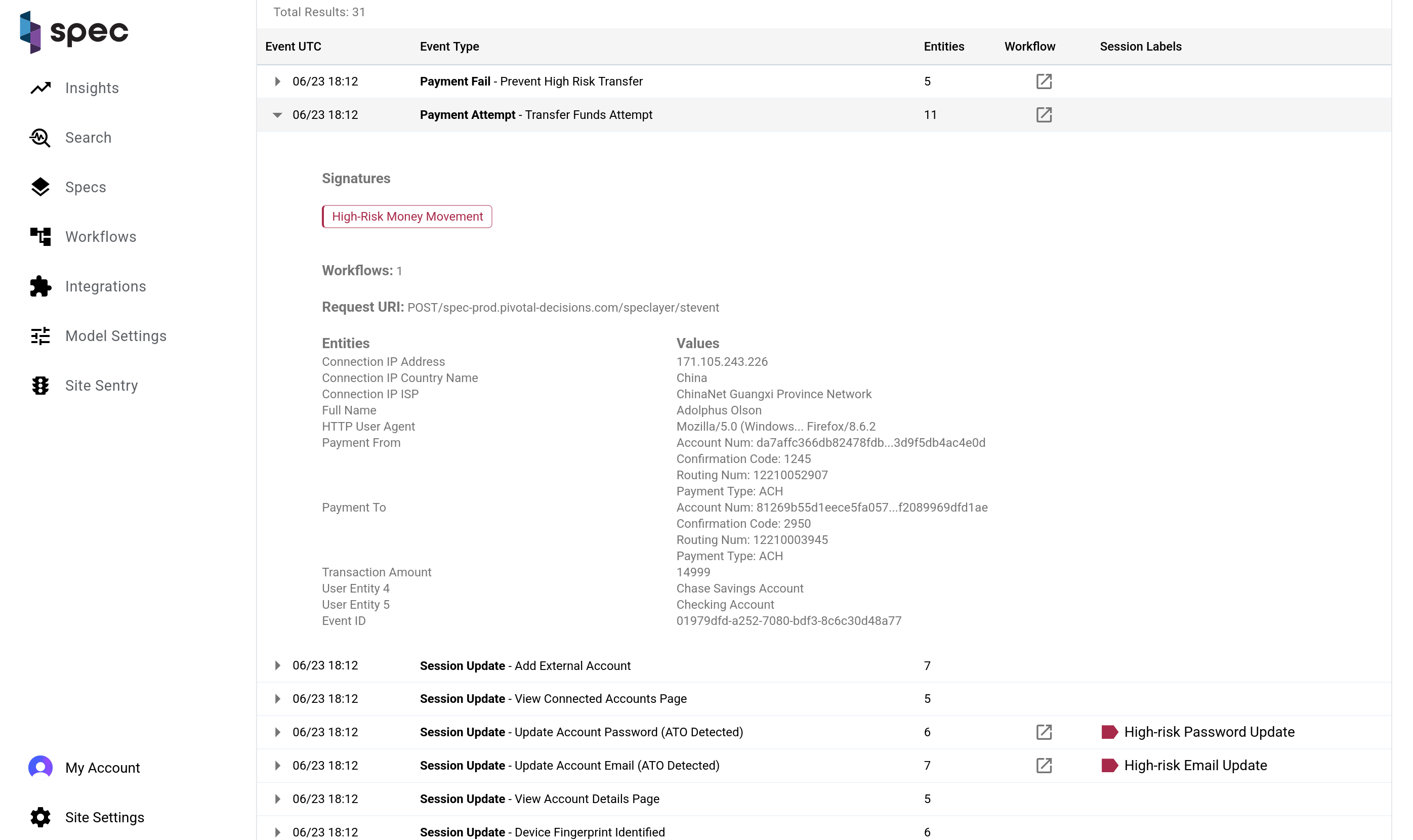Expand the View Account Details Page row

[x=277, y=799]
